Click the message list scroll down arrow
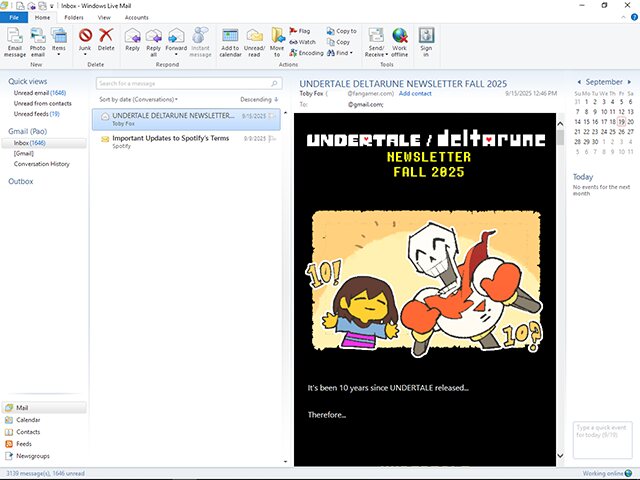This screenshot has height=480, width=640. pyautogui.click(x=285, y=462)
